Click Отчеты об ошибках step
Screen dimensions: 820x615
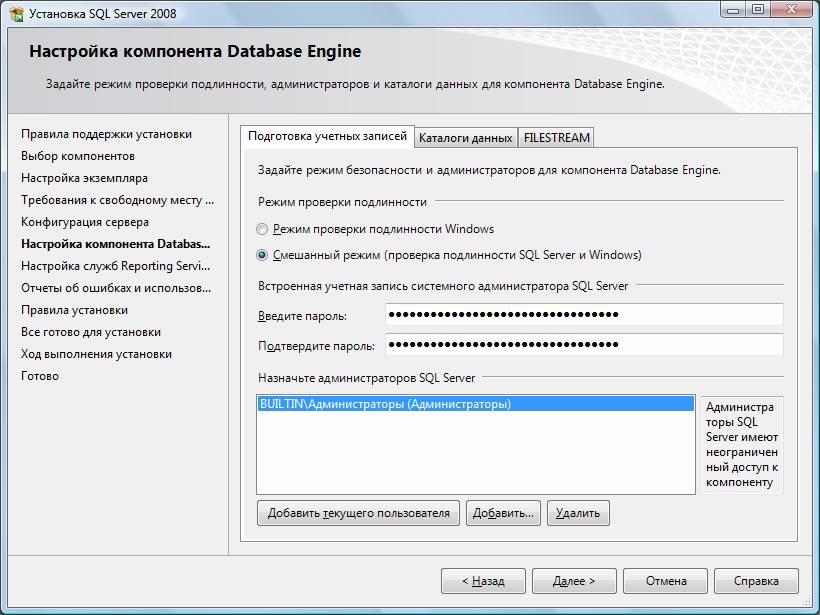tap(116, 288)
